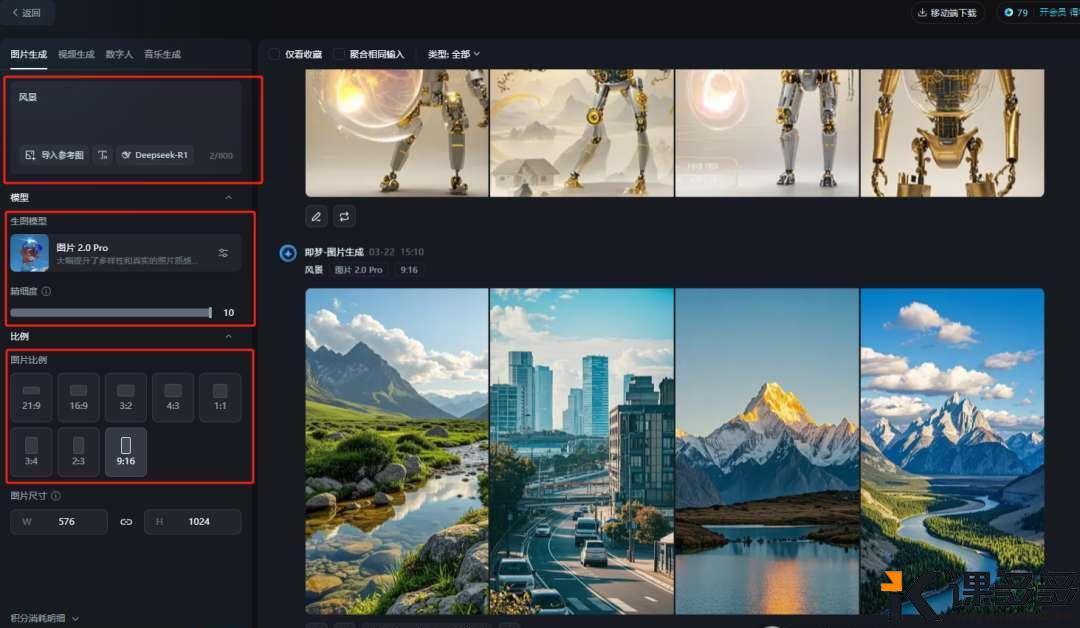Click the width input field showing 576

pyautogui.click(x=59, y=522)
